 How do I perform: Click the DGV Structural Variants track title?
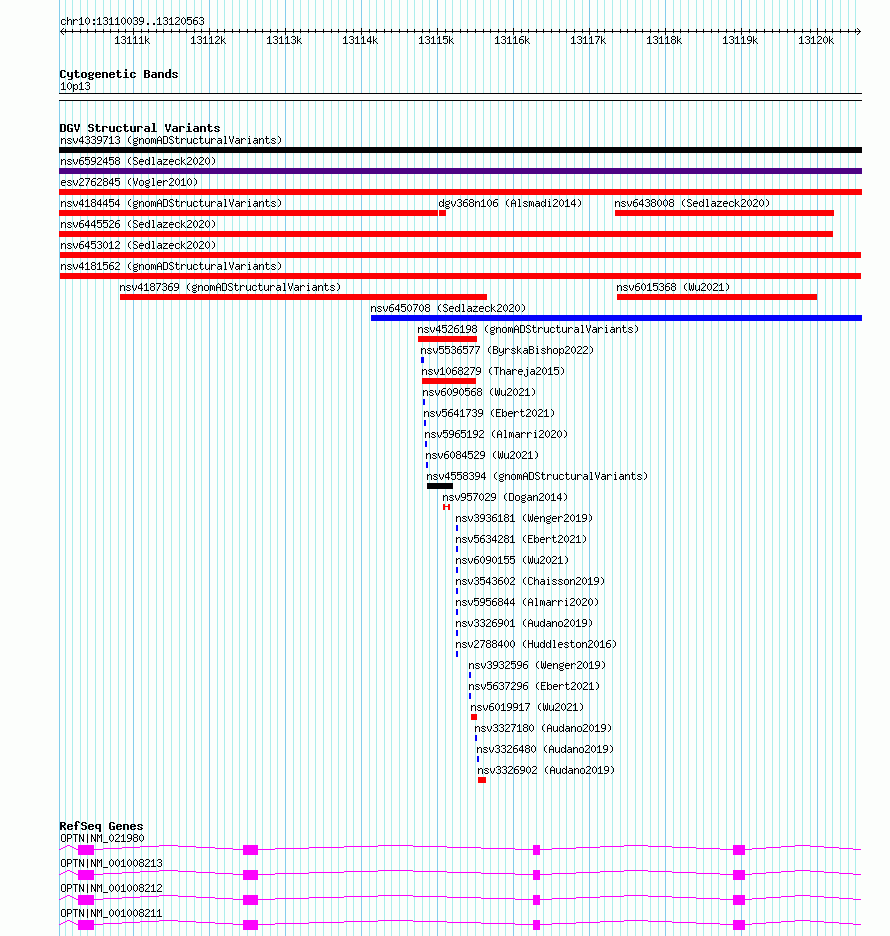tap(140, 128)
